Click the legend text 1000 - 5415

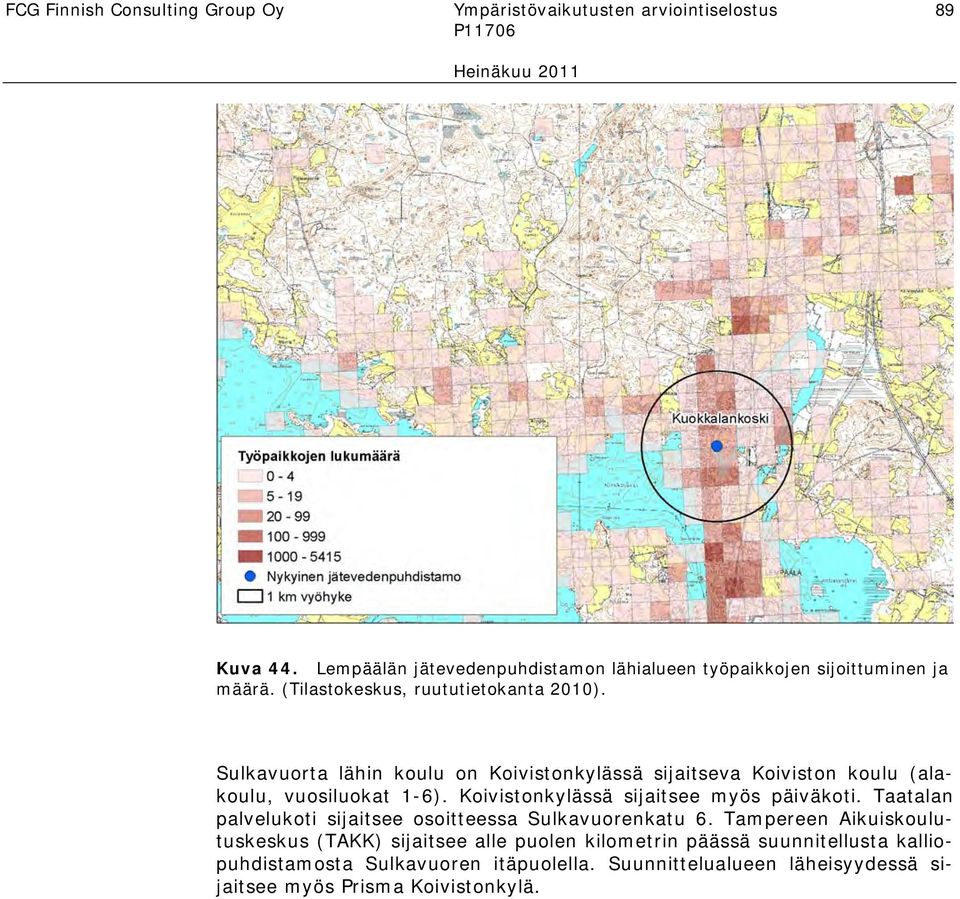click(304, 557)
